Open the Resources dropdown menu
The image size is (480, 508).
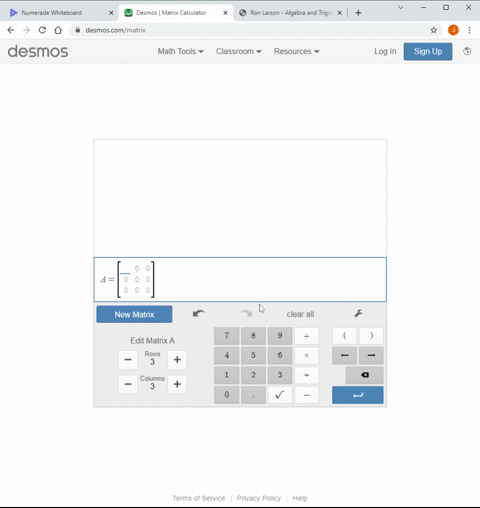click(297, 51)
